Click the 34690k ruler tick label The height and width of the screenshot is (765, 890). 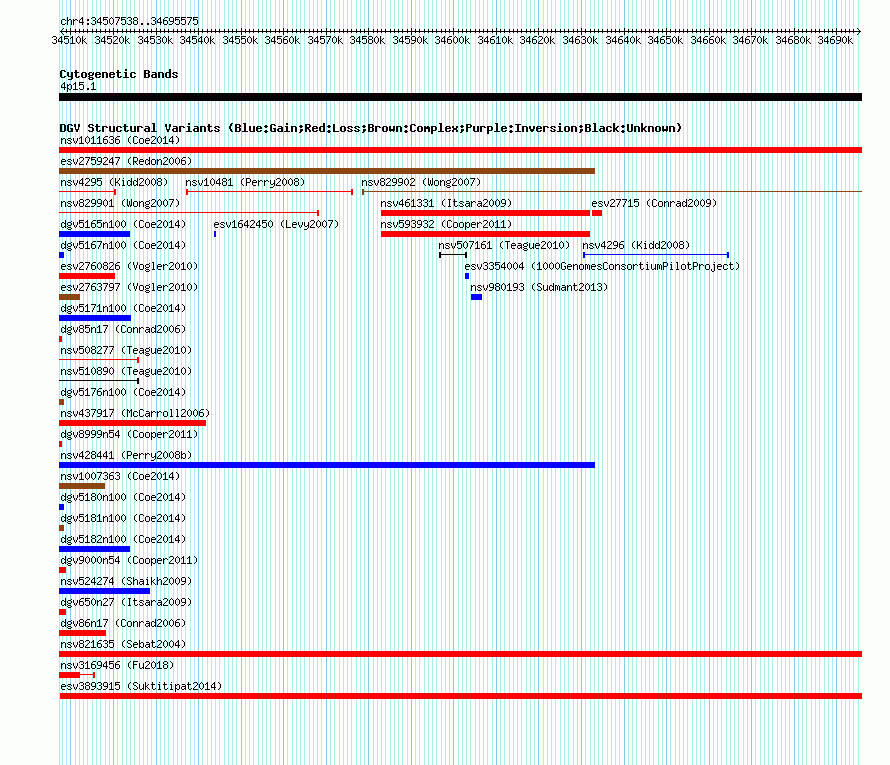[x=835, y=40]
